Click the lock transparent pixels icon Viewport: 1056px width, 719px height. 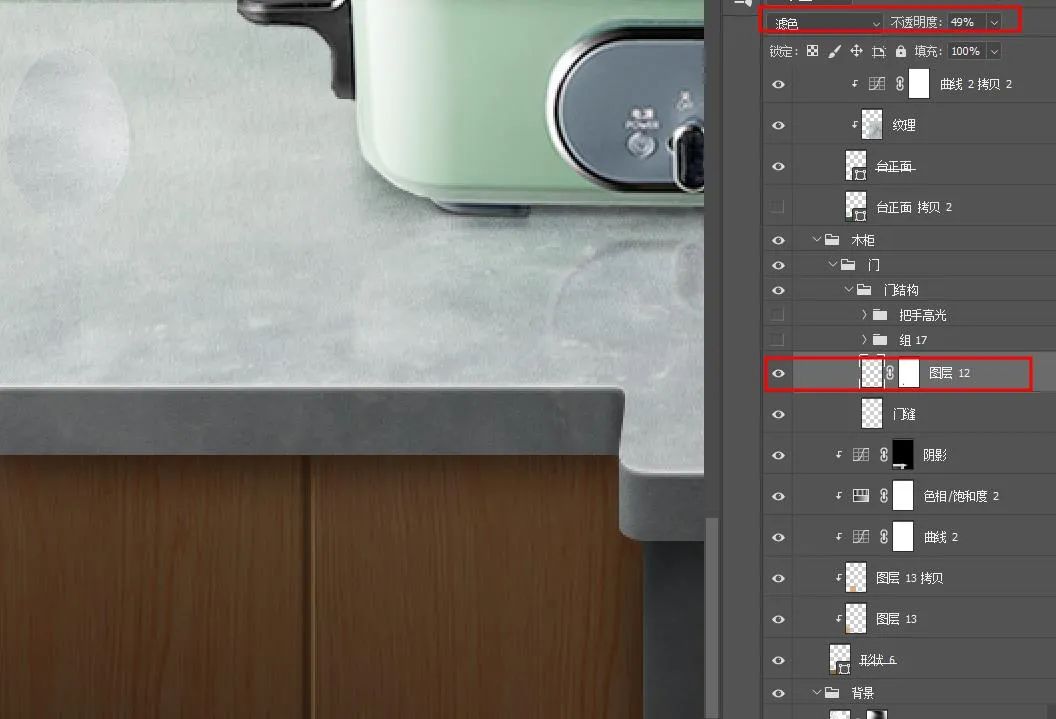pyautogui.click(x=812, y=51)
